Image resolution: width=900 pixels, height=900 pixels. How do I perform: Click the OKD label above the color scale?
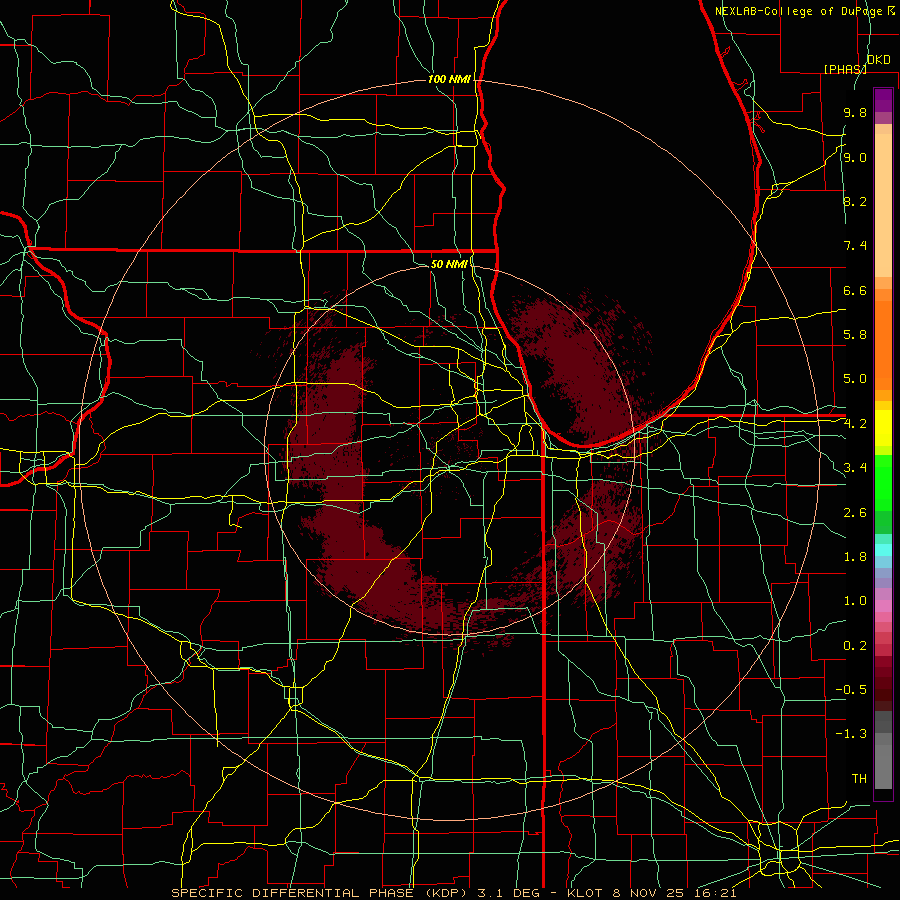point(878,60)
